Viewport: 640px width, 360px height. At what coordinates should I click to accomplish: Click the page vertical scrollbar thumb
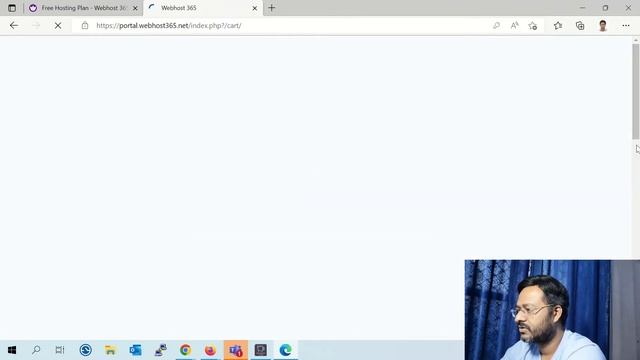click(636, 91)
